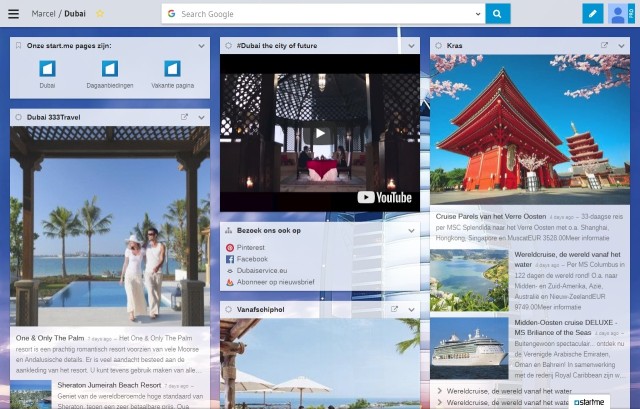The height and width of the screenshot is (409, 640).
Task: Open 'Abonneer op nieuwsbrief' link
Action: (276, 282)
